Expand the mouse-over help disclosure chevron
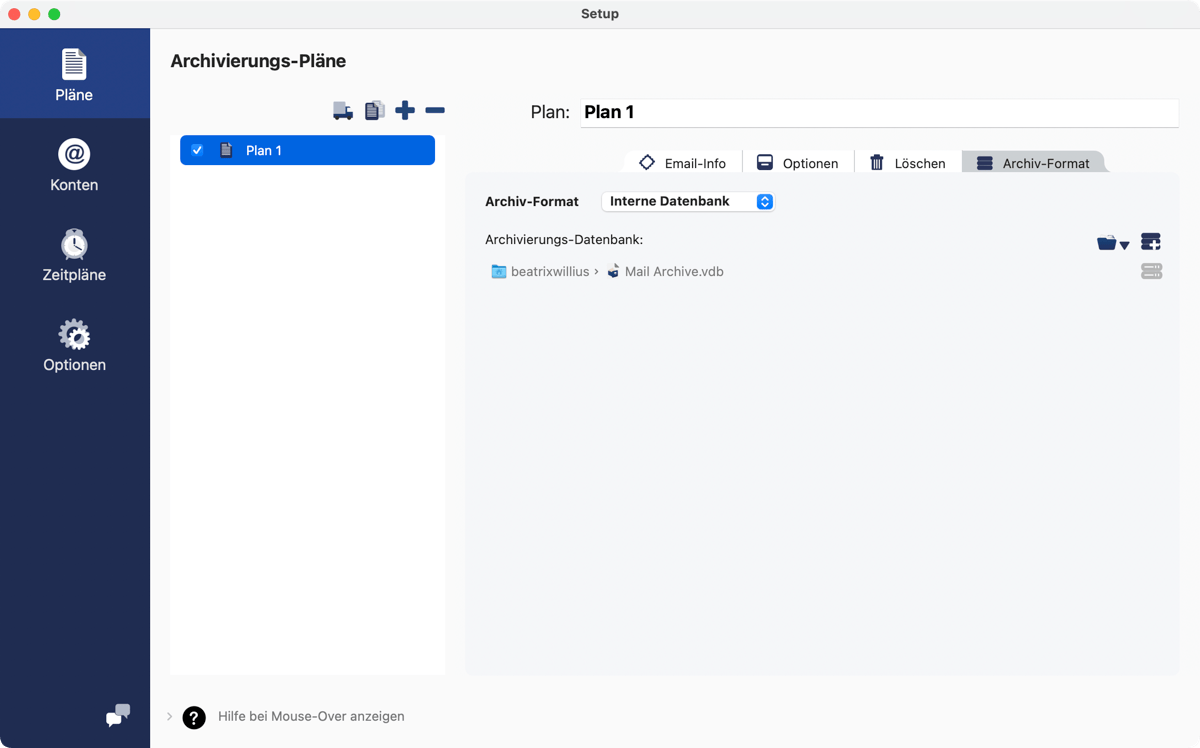This screenshot has height=748, width=1200. pyautogui.click(x=169, y=716)
